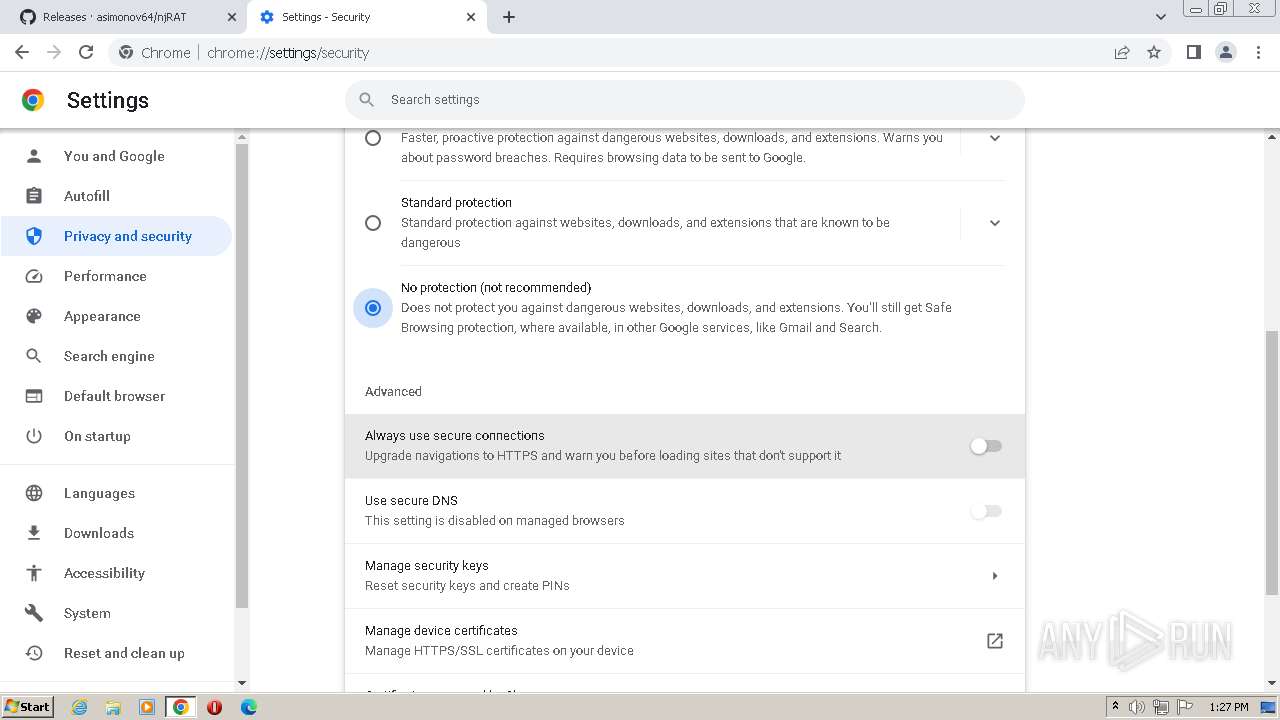Open Reset and clean up
The width and height of the screenshot is (1280, 720).
[x=116, y=653]
